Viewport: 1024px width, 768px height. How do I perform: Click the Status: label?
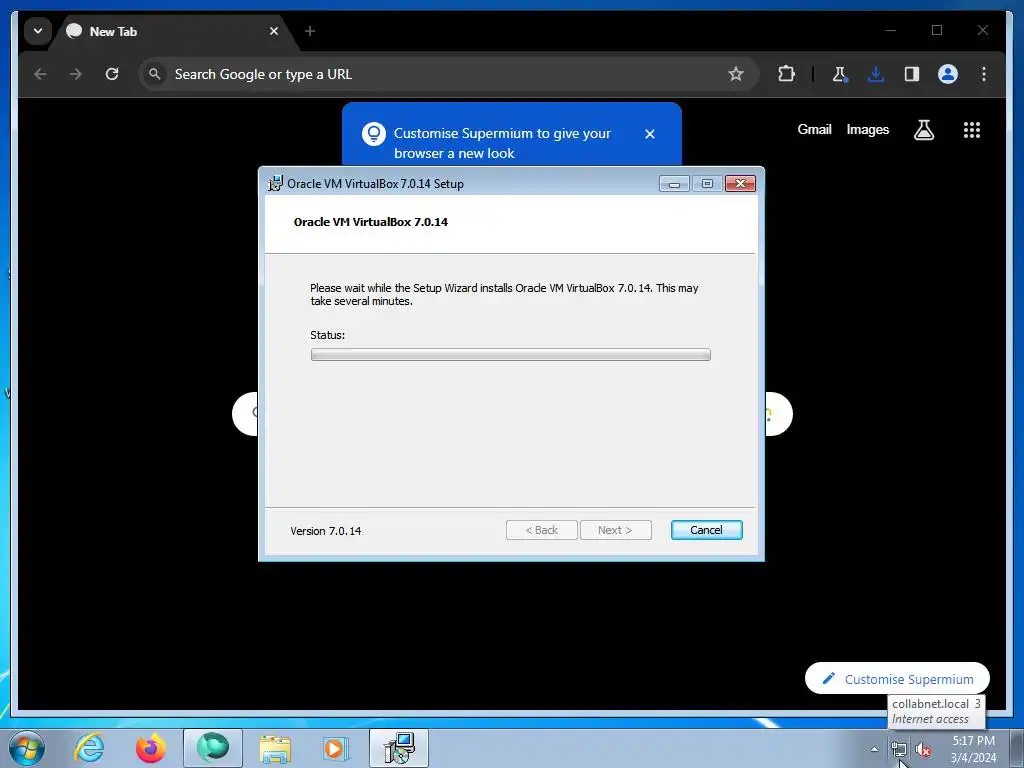(x=327, y=335)
